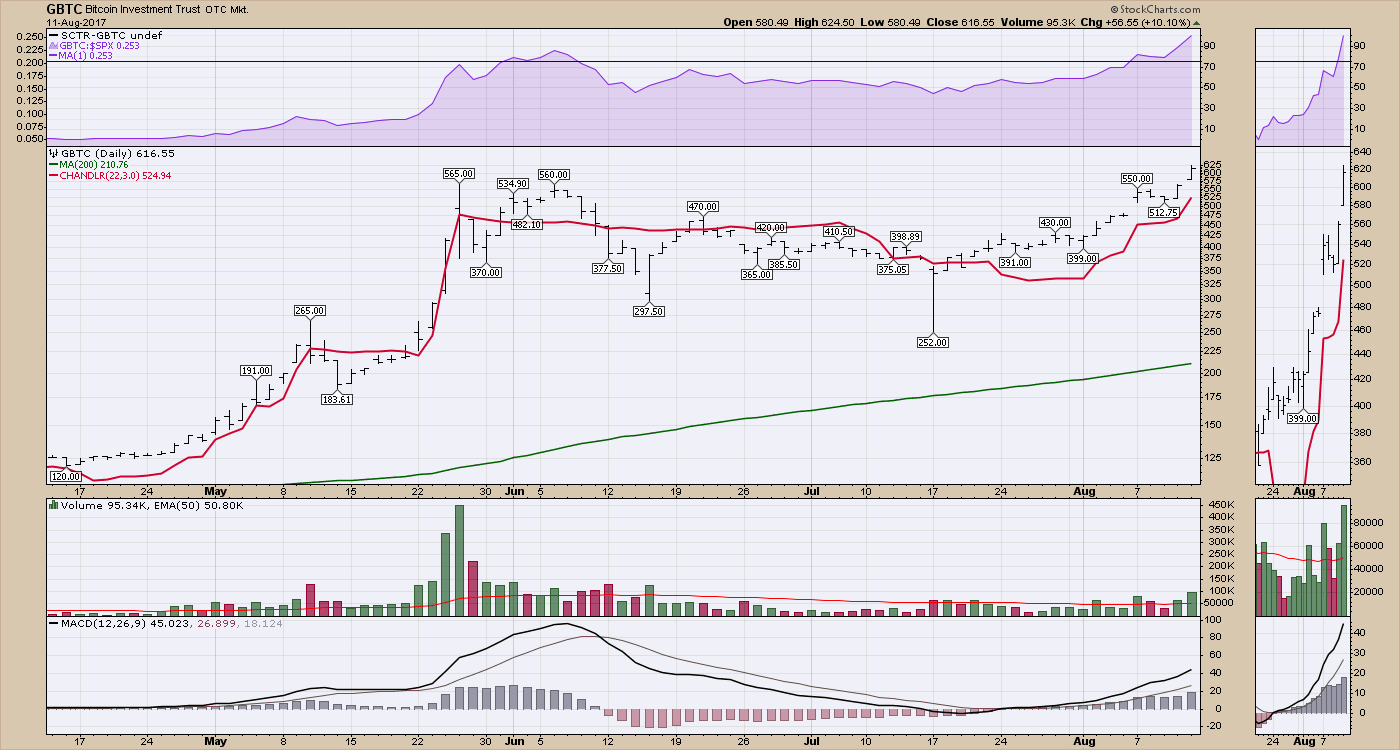Click the purple area icon beside GBTC:$SPX

(53, 46)
